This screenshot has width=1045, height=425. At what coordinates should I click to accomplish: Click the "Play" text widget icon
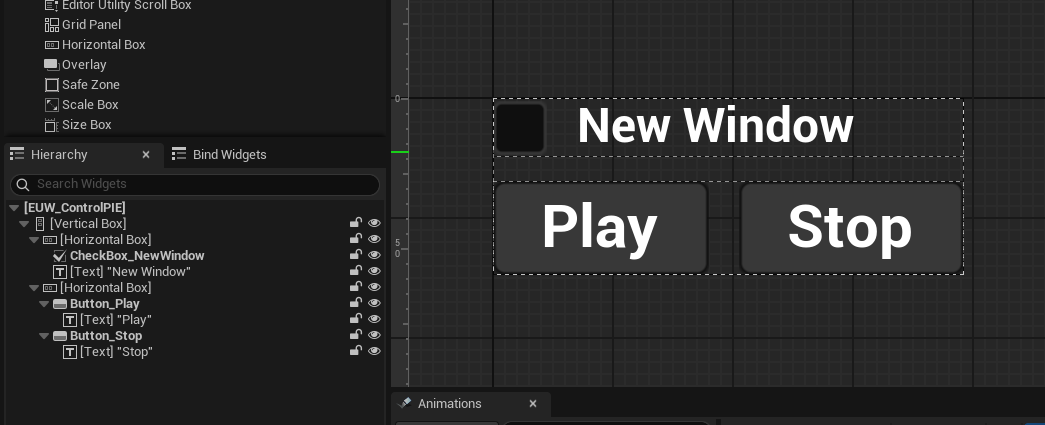point(69,320)
